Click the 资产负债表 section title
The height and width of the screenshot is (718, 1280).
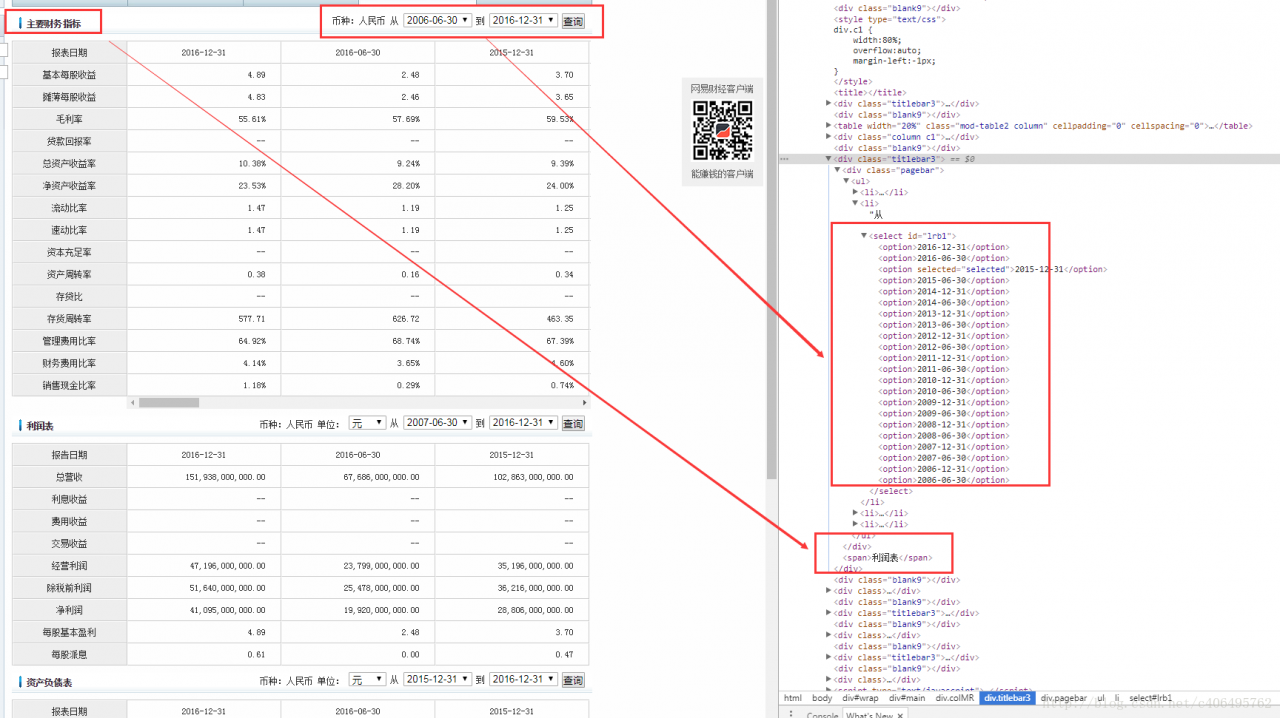coord(50,682)
